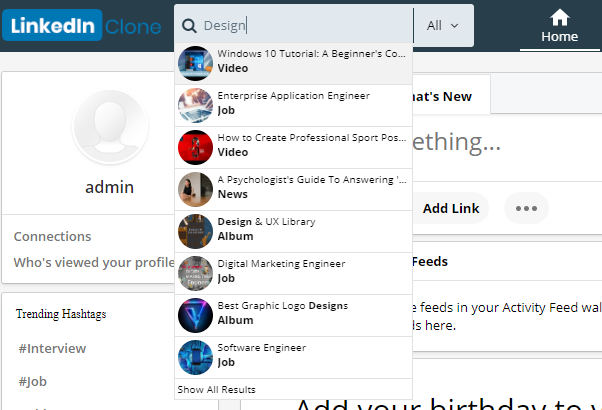Click Best Graphic Logo Designs album thumbnail
Screen dimensions: 602x410
point(195,315)
